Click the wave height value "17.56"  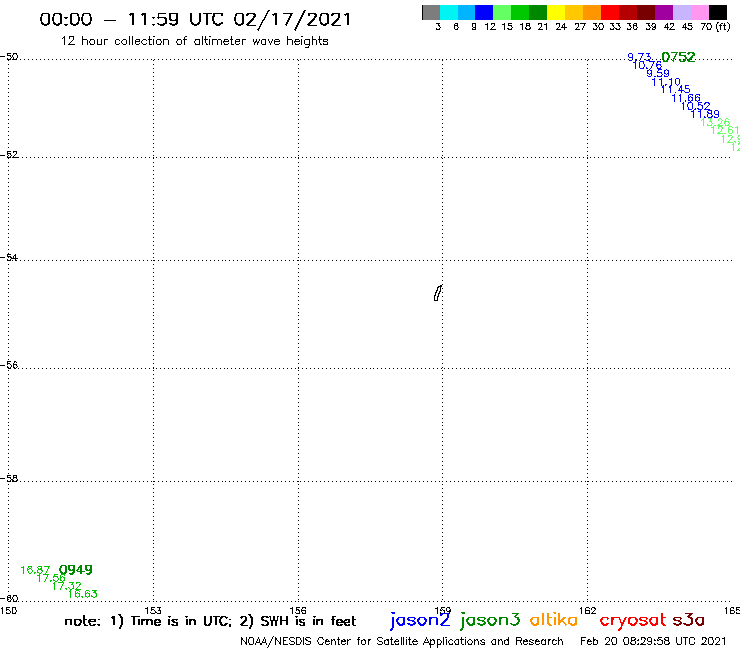[x=51, y=578]
